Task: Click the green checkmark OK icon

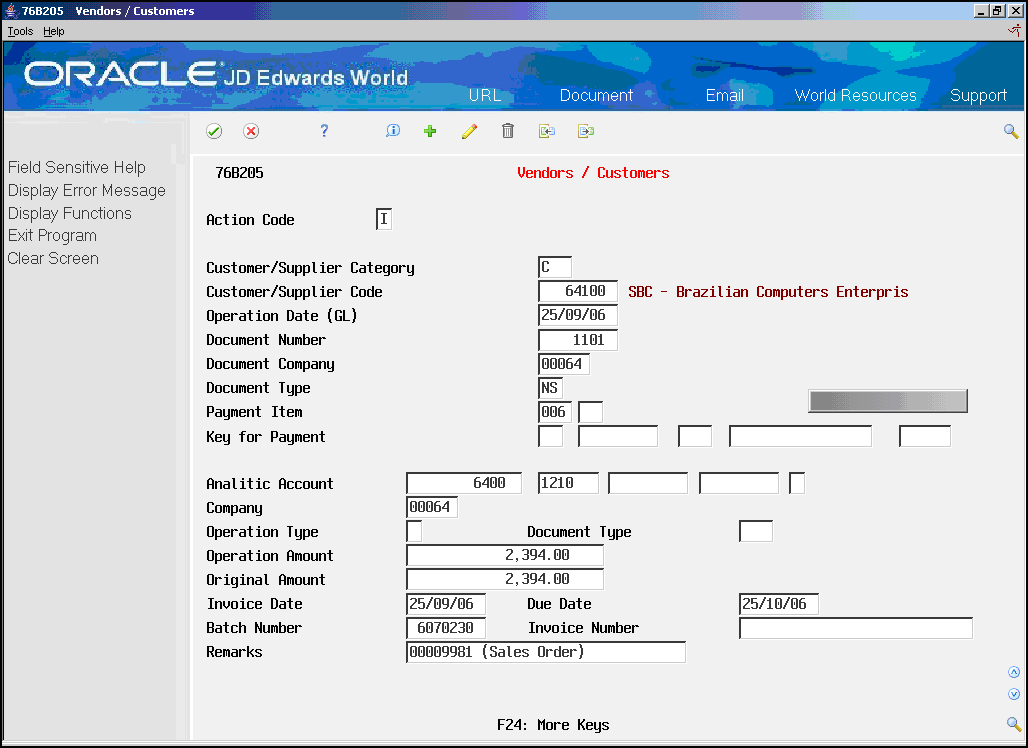Action: point(214,131)
